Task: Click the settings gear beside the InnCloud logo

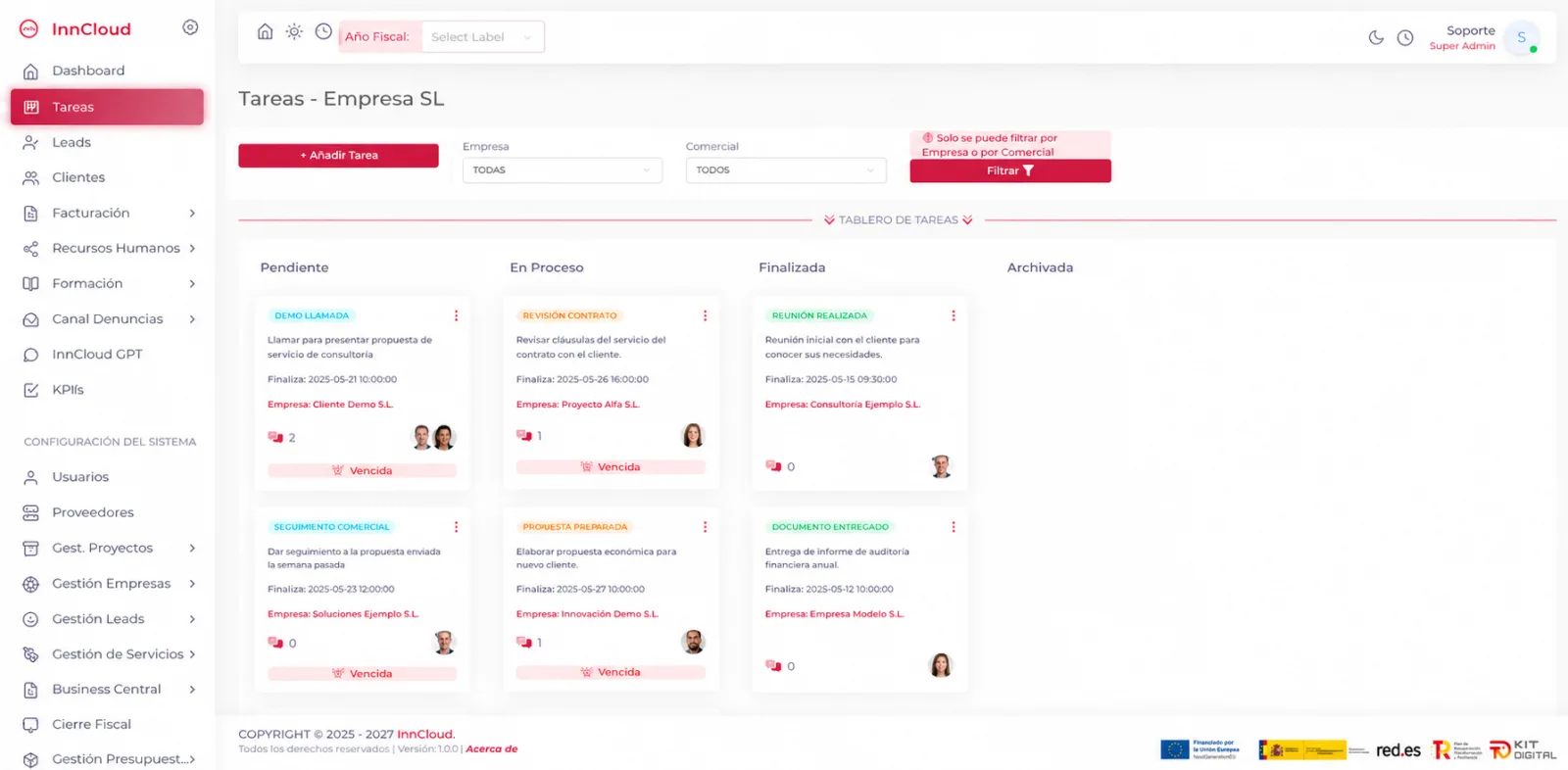Action: click(190, 27)
